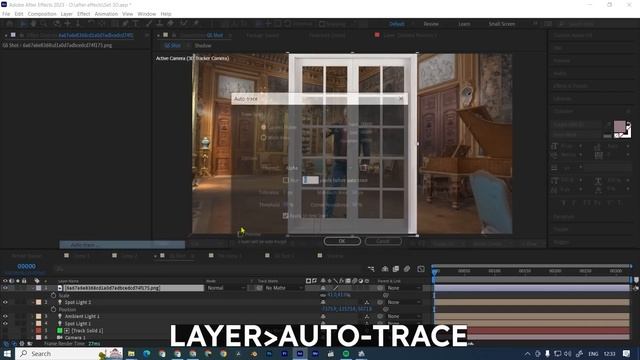Click the taskbar Search box

[69, 353]
